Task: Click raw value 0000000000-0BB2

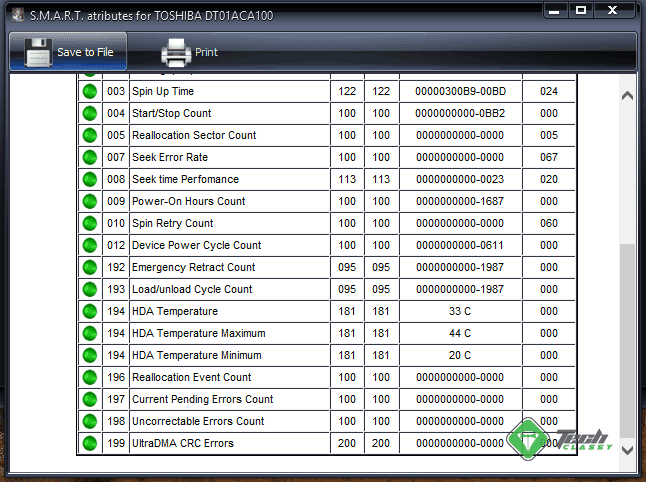Action: [x=460, y=113]
